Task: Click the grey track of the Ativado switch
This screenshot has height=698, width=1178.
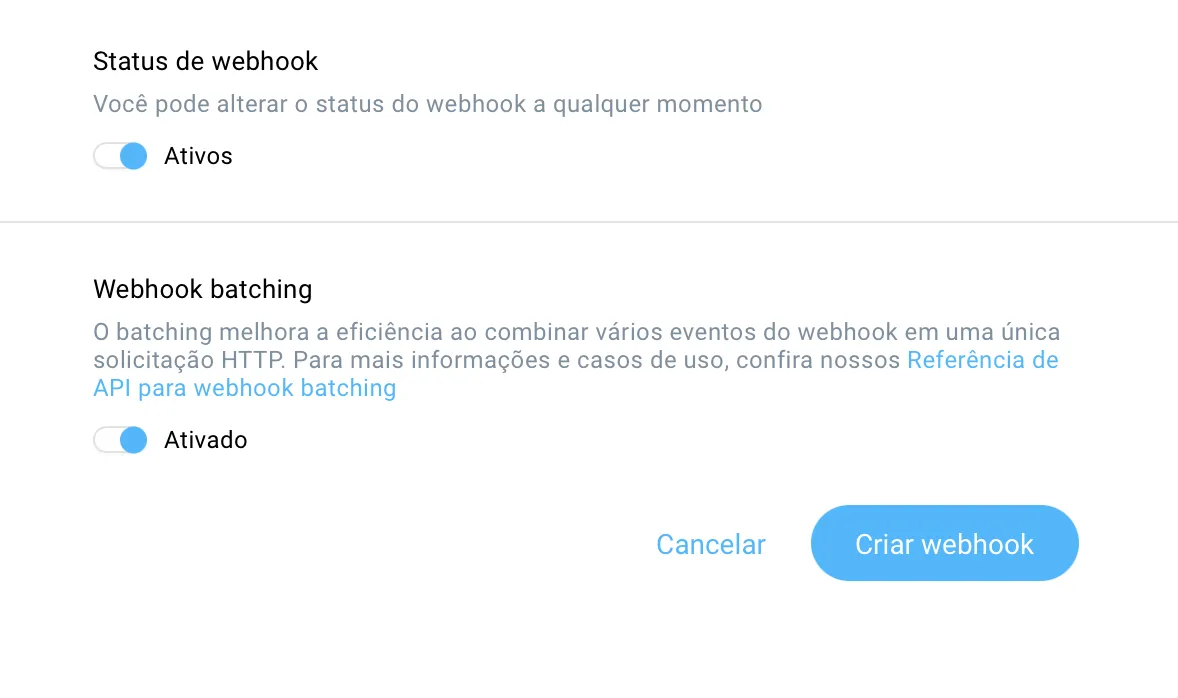Action: point(106,440)
